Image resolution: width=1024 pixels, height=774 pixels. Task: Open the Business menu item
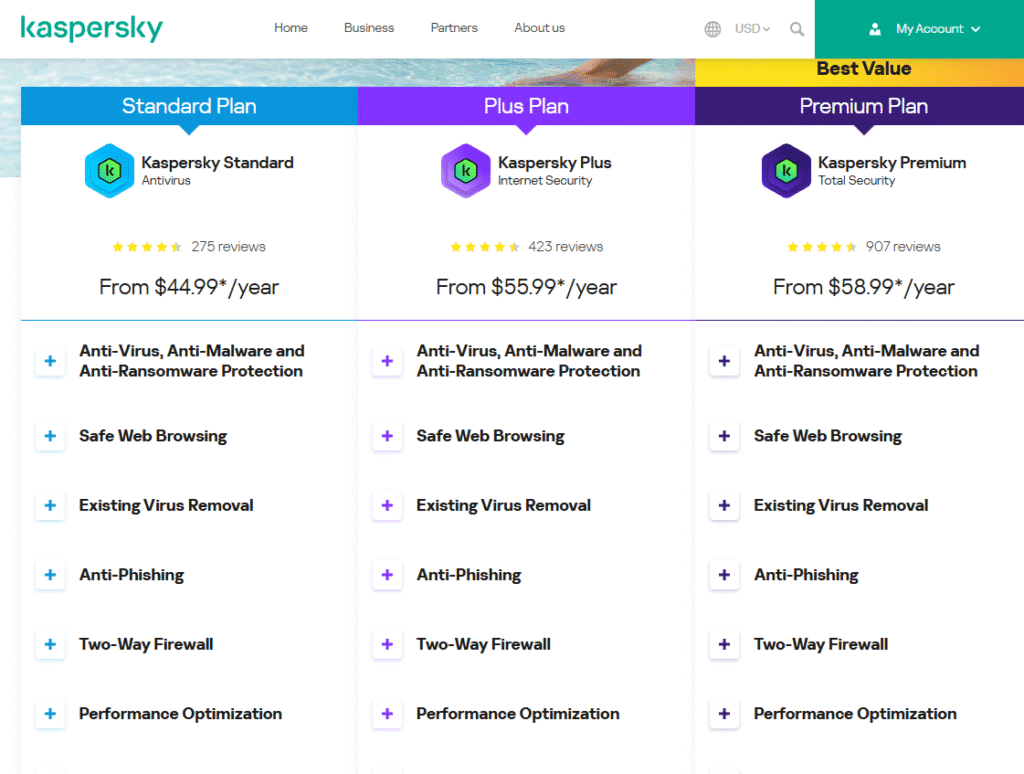[369, 28]
